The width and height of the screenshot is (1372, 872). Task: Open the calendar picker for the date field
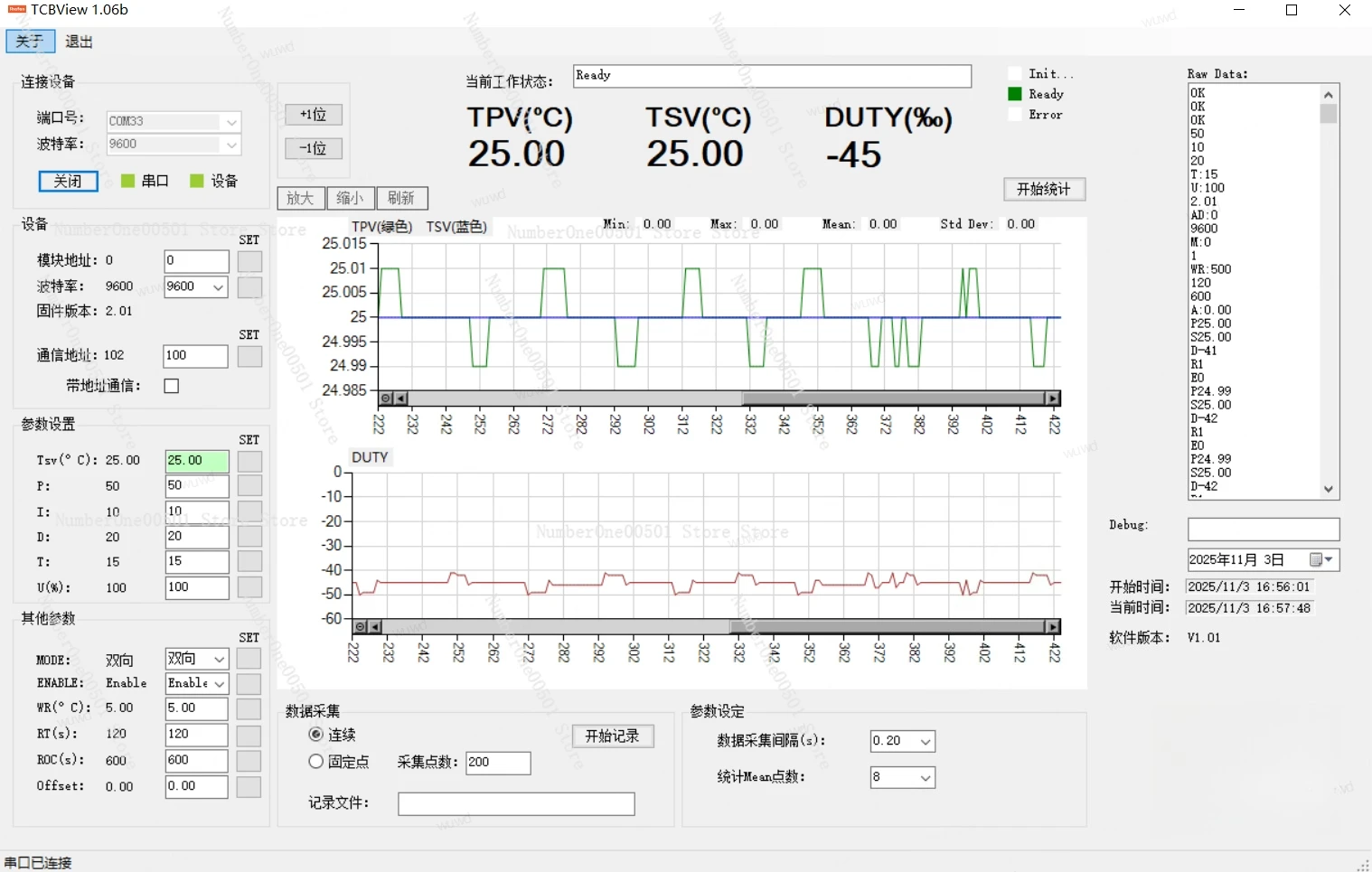[x=1321, y=560]
